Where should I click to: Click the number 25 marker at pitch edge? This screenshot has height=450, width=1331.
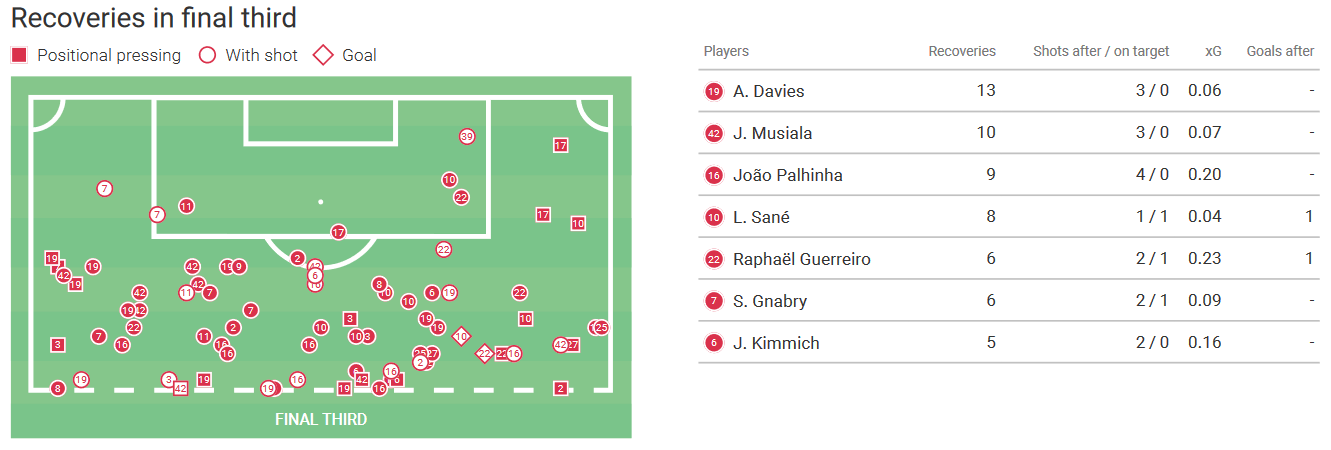(601, 327)
